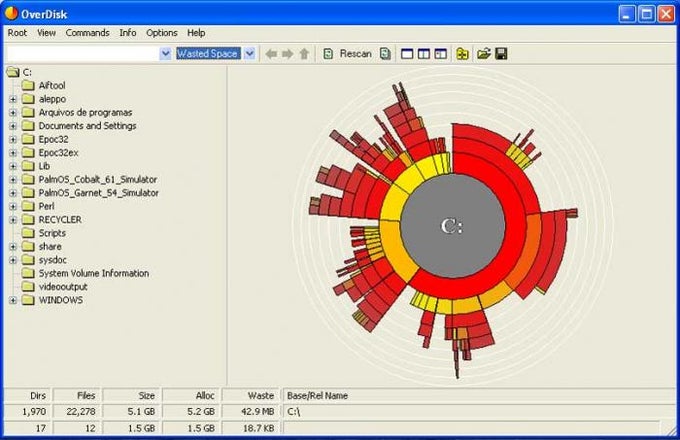This screenshot has width=680, height=440.
Task: Click the forward arrow navigation icon
Action: (287, 53)
